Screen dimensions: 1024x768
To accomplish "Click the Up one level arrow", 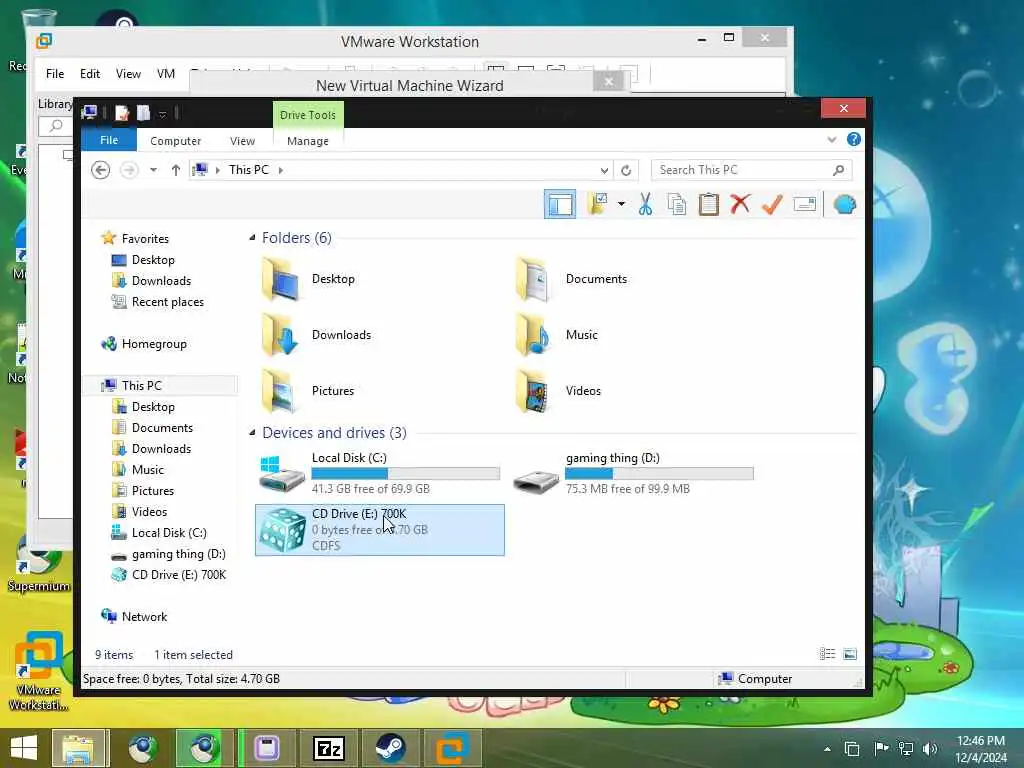I will pyautogui.click(x=176, y=170).
